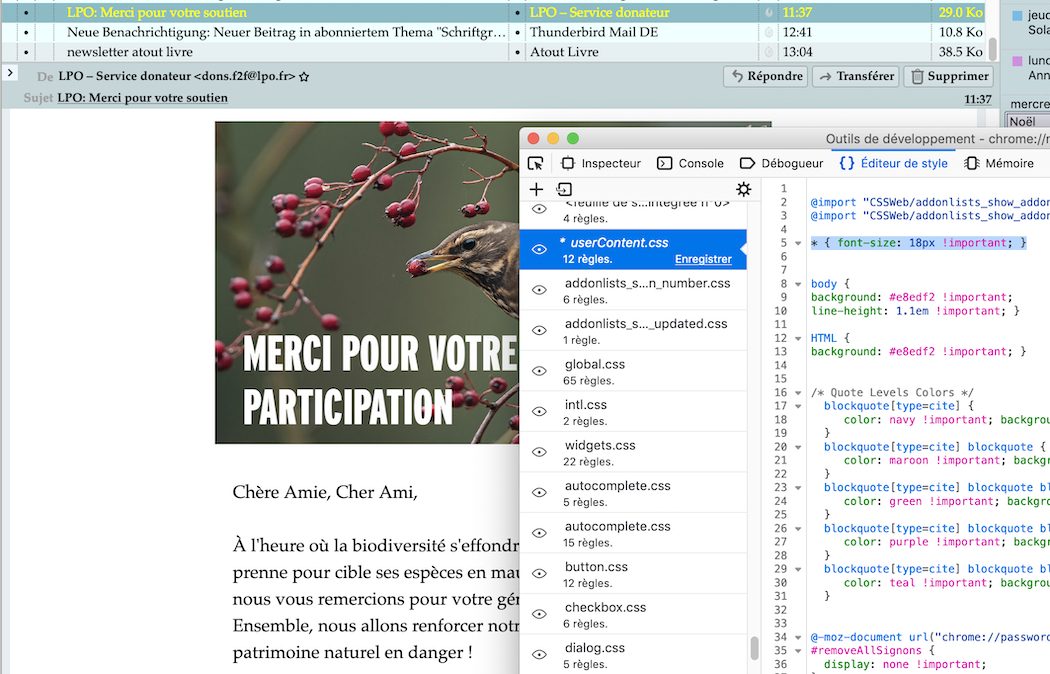Collapse the blockquote rule at line 17

797,406
